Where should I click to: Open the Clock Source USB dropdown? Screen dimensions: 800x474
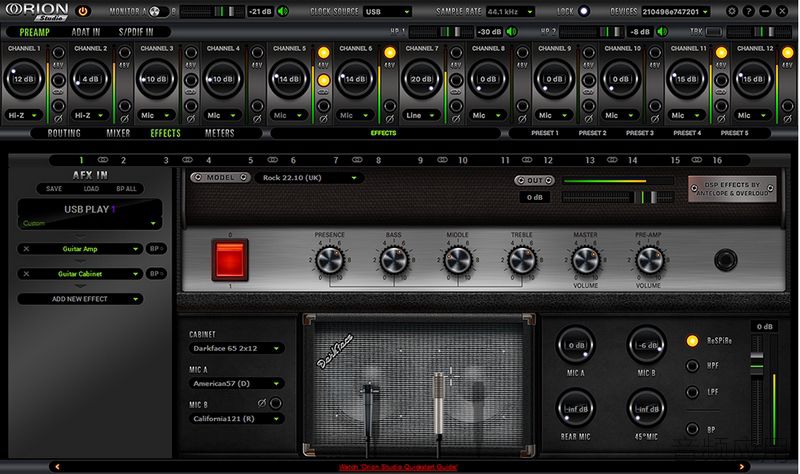[388, 11]
